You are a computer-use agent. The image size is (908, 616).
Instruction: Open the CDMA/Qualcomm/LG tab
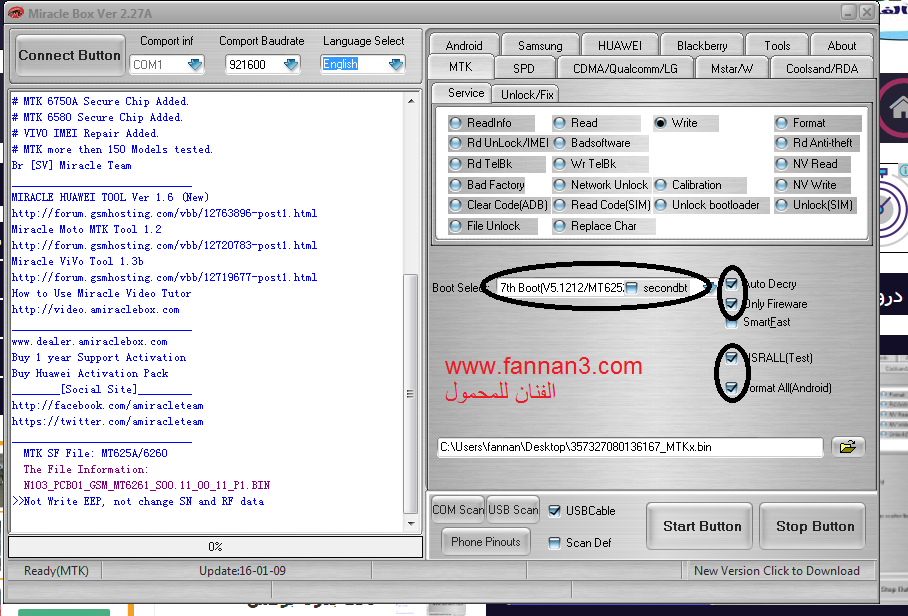[x=625, y=68]
